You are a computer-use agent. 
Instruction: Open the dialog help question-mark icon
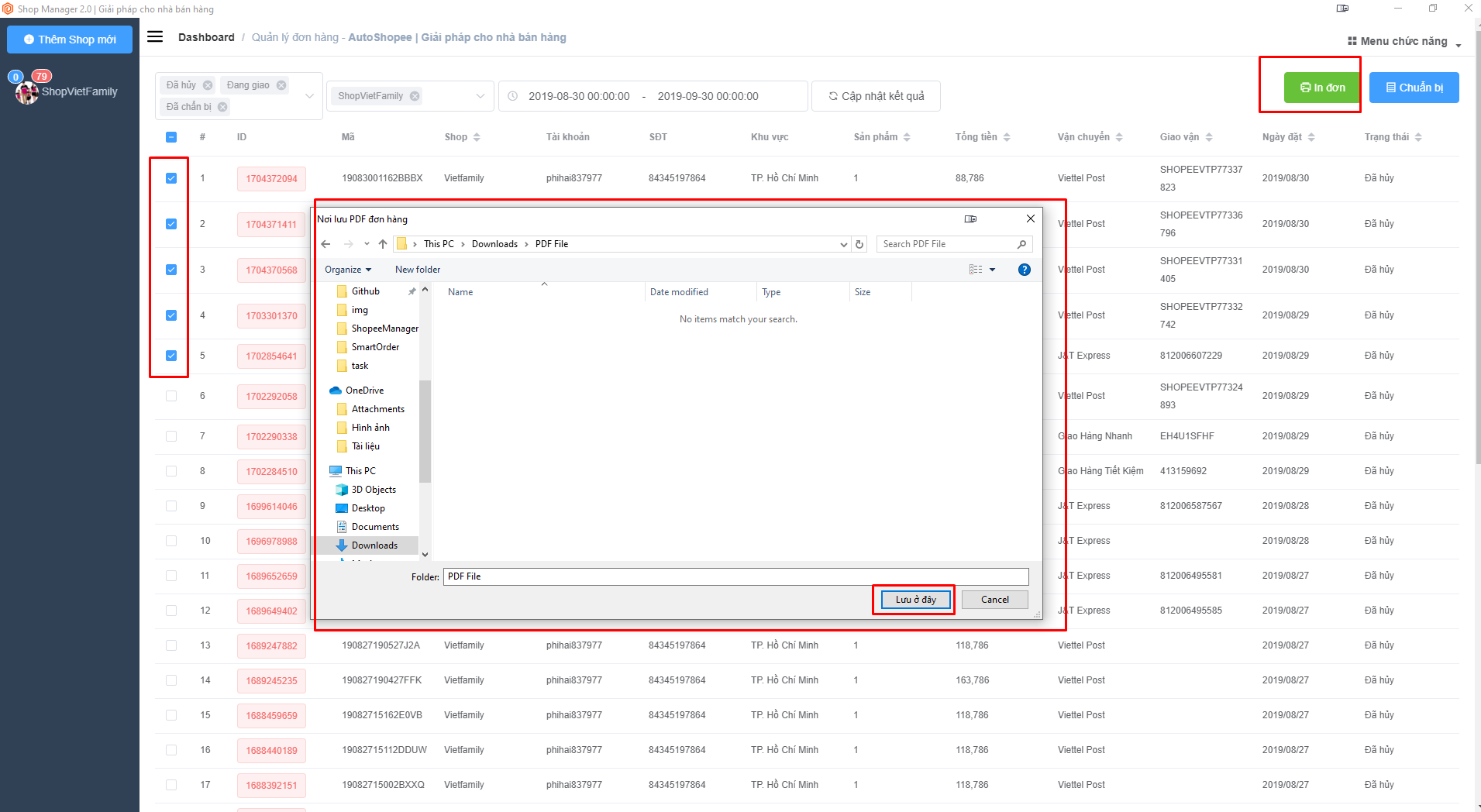(x=1025, y=270)
